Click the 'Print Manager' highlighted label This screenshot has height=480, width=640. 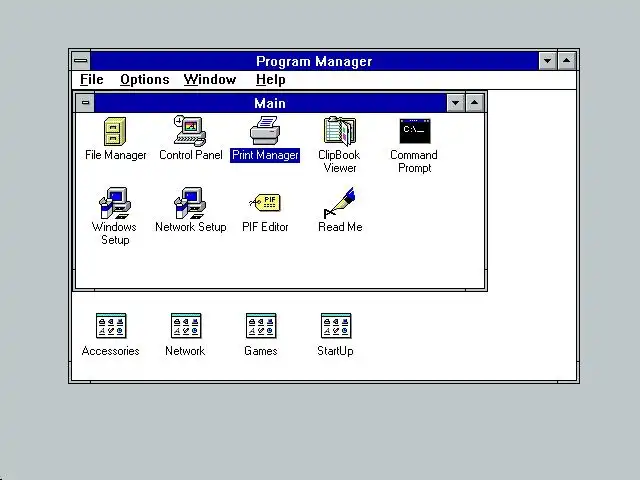tap(265, 155)
